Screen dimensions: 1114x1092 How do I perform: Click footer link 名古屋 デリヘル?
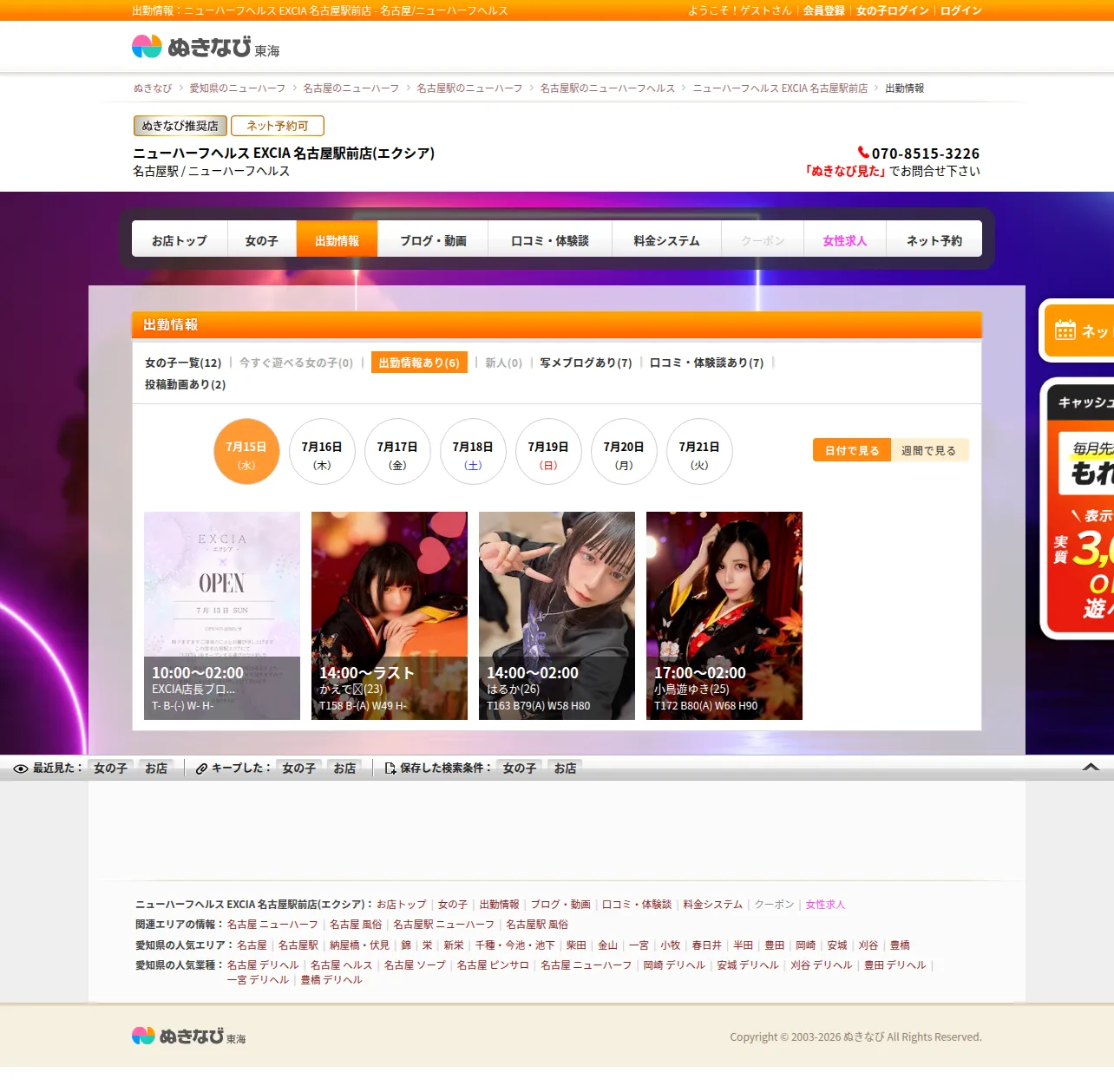[263, 965]
